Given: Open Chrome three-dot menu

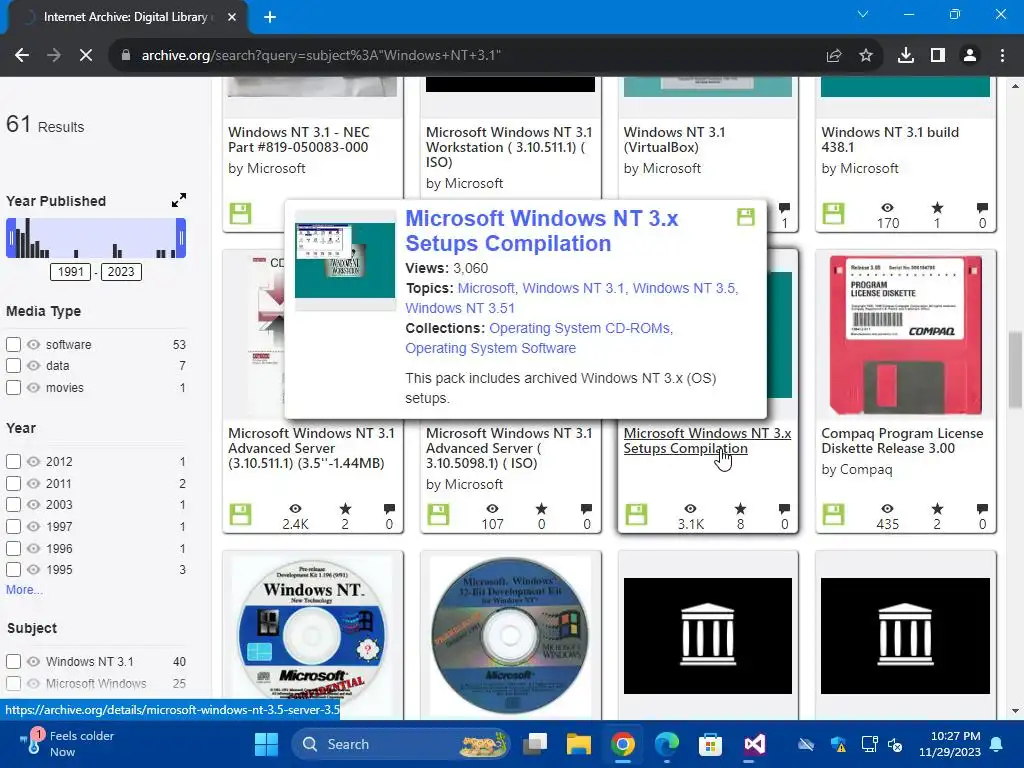Looking at the screenshot, I should 1002,56.
